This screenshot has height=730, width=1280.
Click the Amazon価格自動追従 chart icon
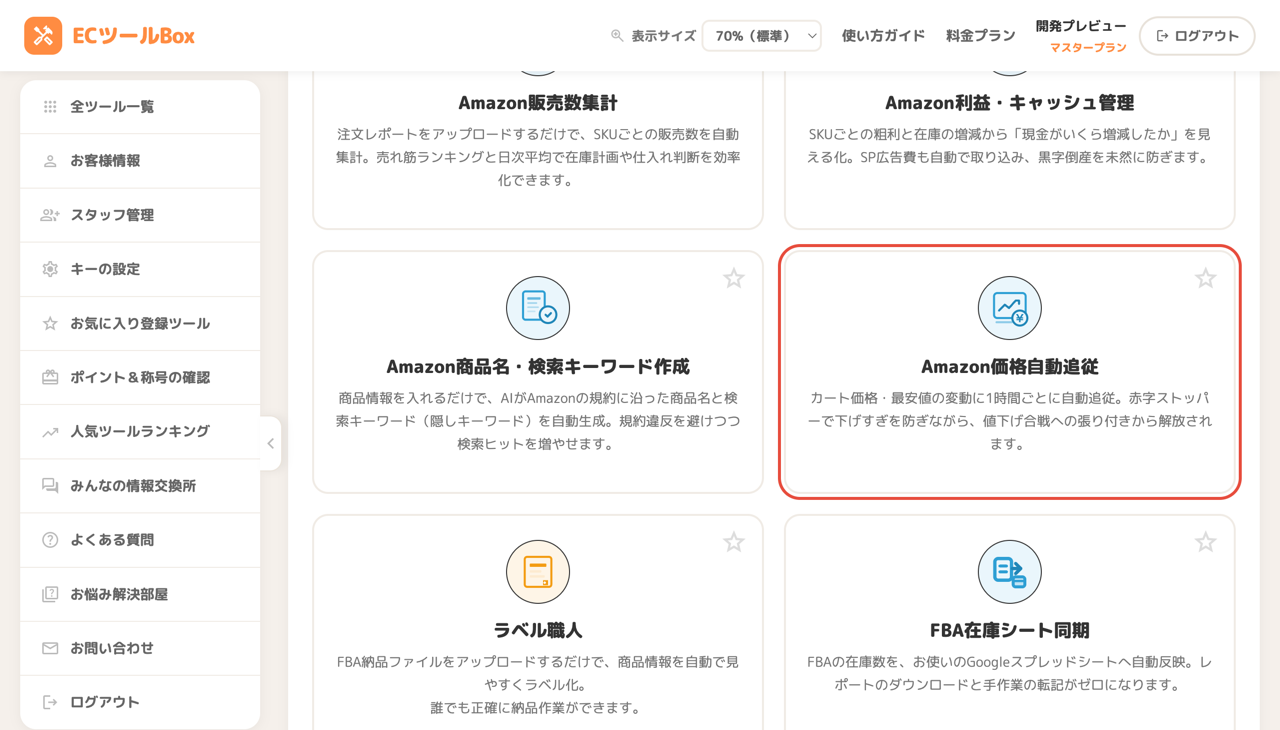pos(1010,308)
